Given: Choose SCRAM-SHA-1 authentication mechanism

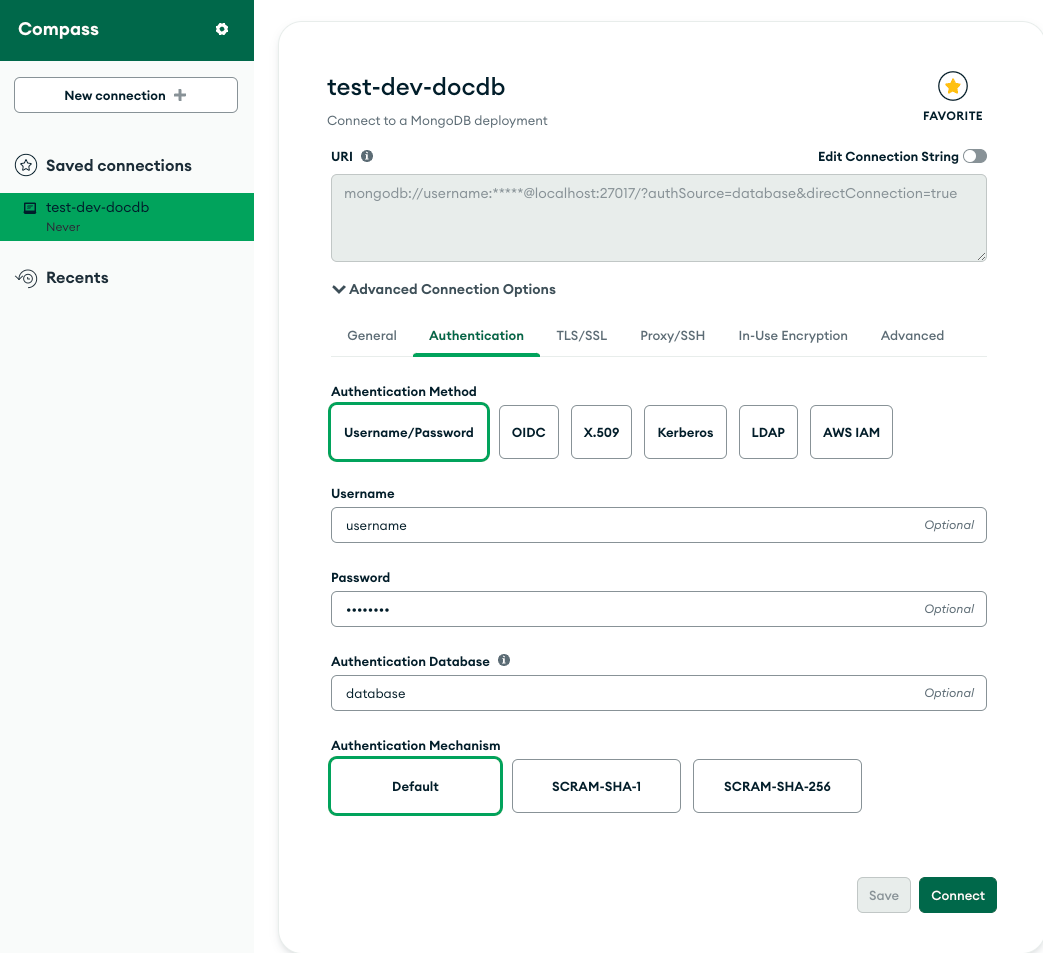Looking at the screenshot, I should (x=597, y=786).
